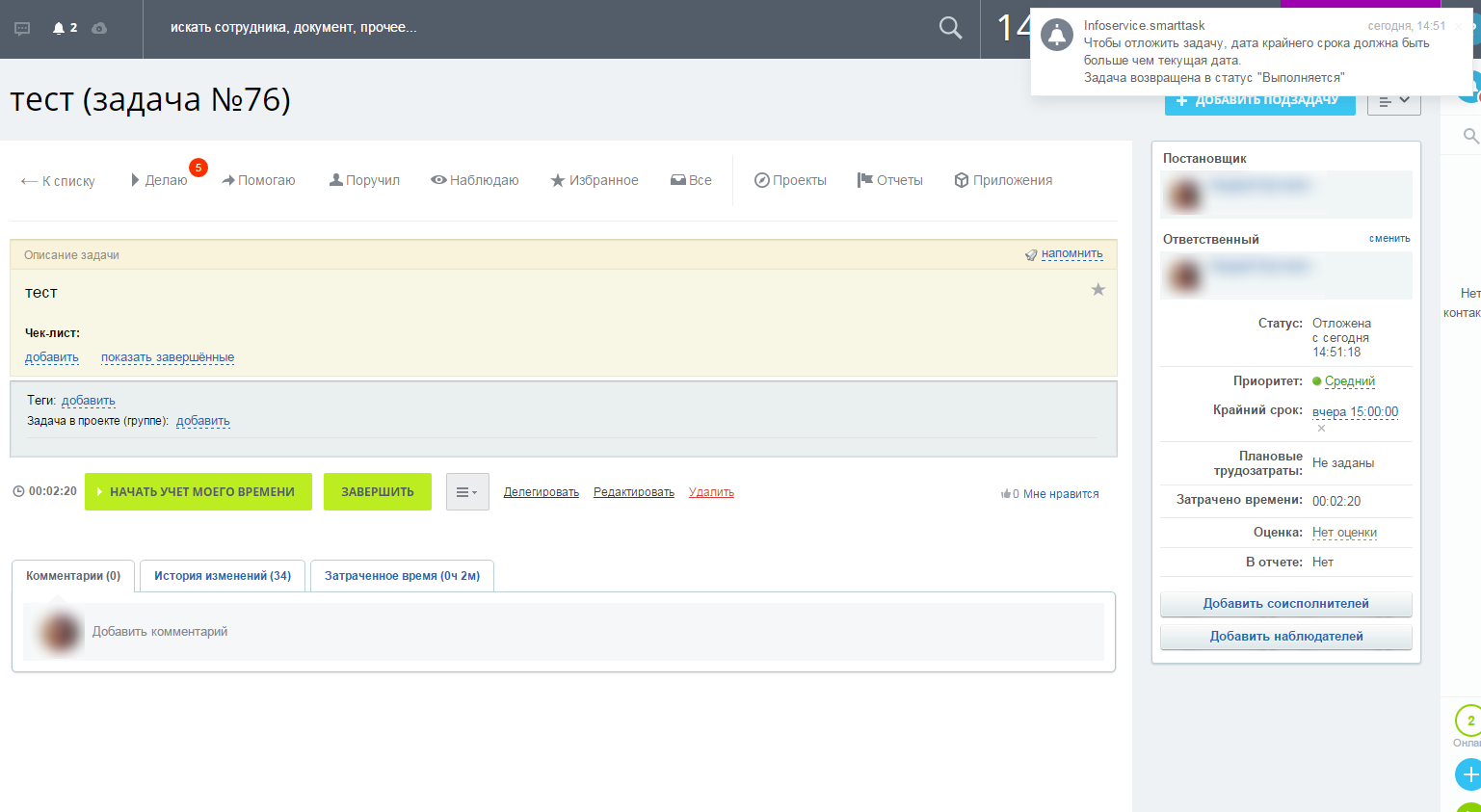Open the dropdown beside 'Добавить подзадачу'

[x=1393, y=100]
